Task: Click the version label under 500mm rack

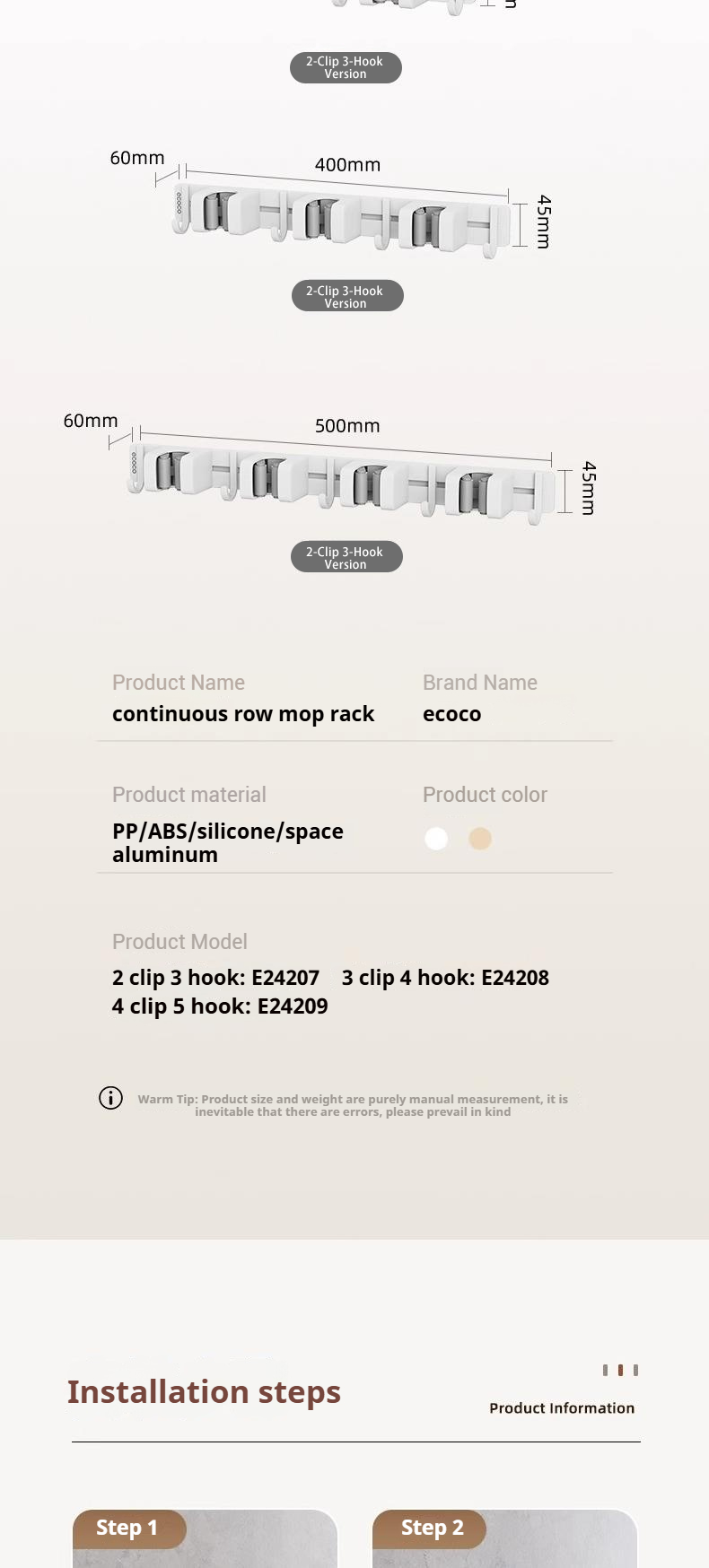Action: [346, 557]
